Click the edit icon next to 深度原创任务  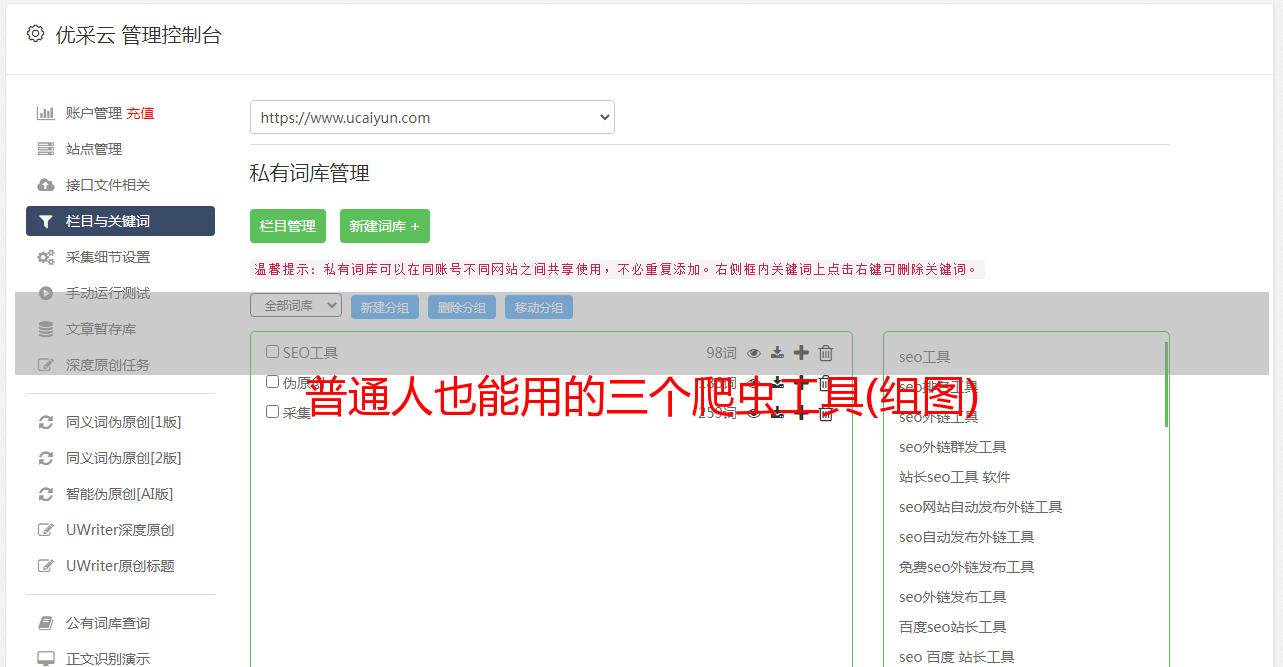(x=45, y=365)
